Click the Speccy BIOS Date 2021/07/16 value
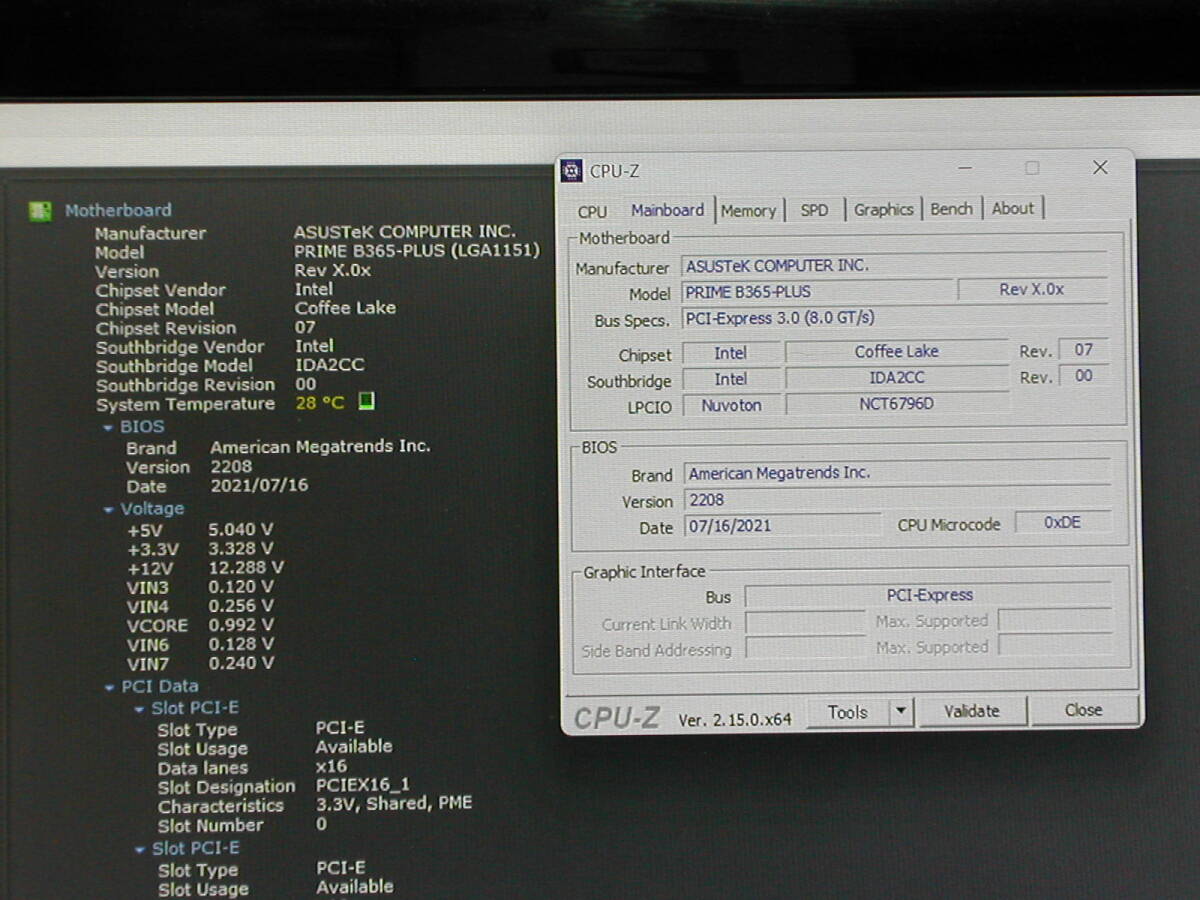Viewport: 1200px width, 900px height. point(259,486)
